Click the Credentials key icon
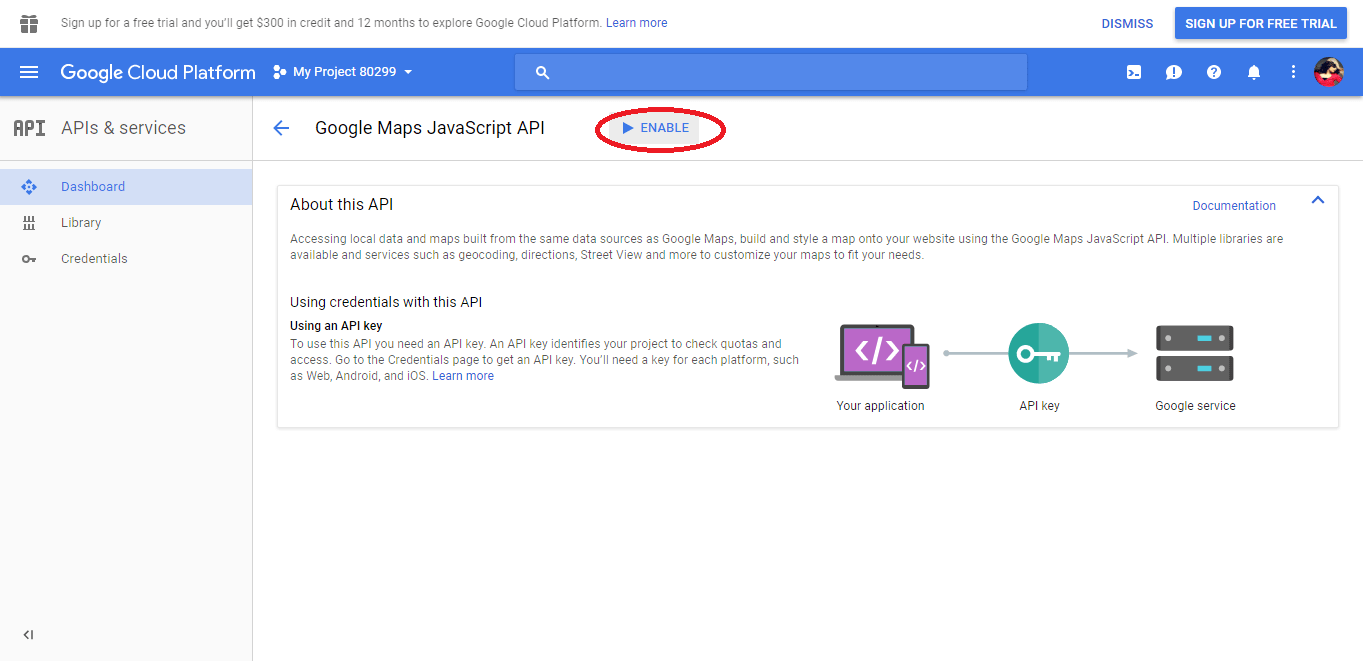 (x=29, y=259)
